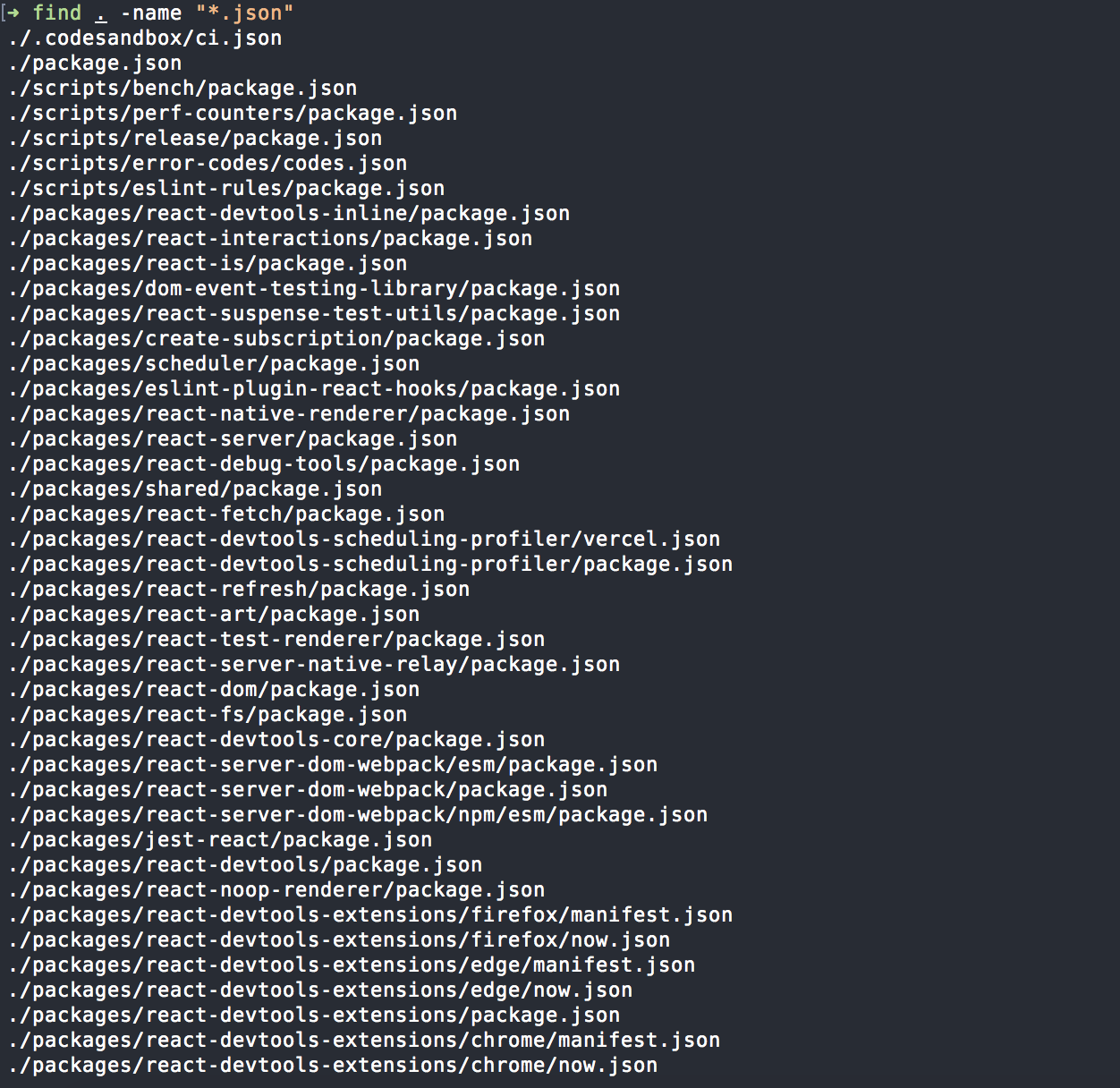Click chrome/manifest.json output line
Screen dimensions: 1120x1088
(x=364, y=1040)
